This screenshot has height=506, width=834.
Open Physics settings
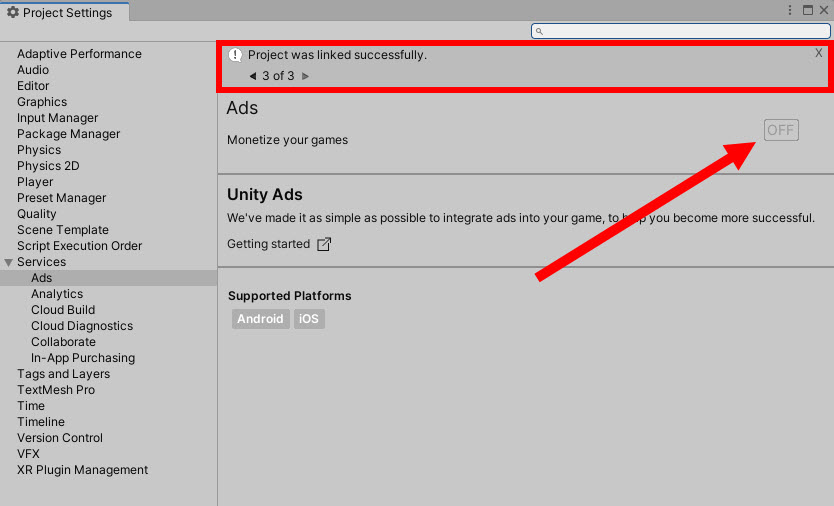click(x=39, y=150)
